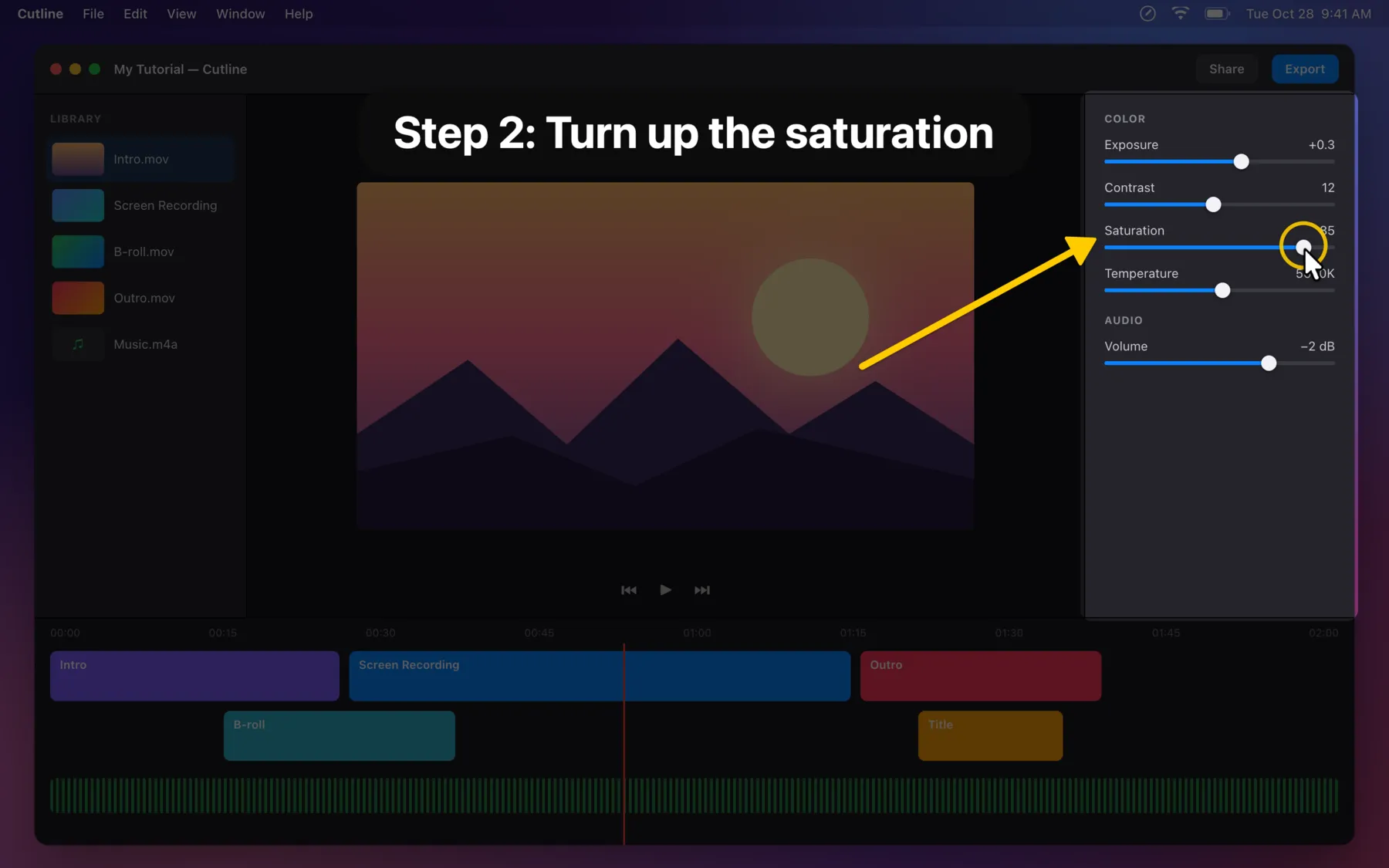Click the red playhead on the timeline
Viewport: 1389px width, 868px height.
click(x=624, y=745)
